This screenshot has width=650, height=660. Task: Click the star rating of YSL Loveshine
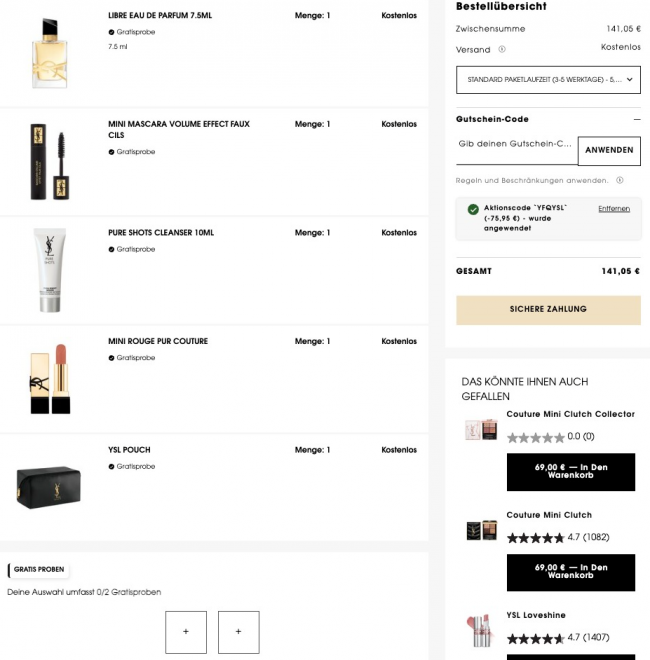pyautogui.click(x=535, y=637)
